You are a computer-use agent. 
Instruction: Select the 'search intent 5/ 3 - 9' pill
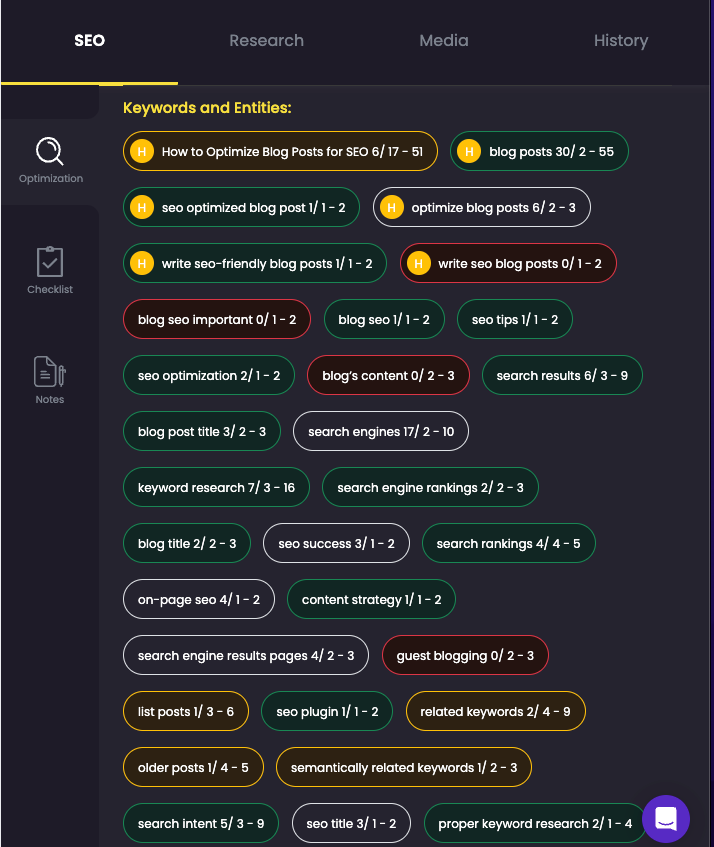201,823
